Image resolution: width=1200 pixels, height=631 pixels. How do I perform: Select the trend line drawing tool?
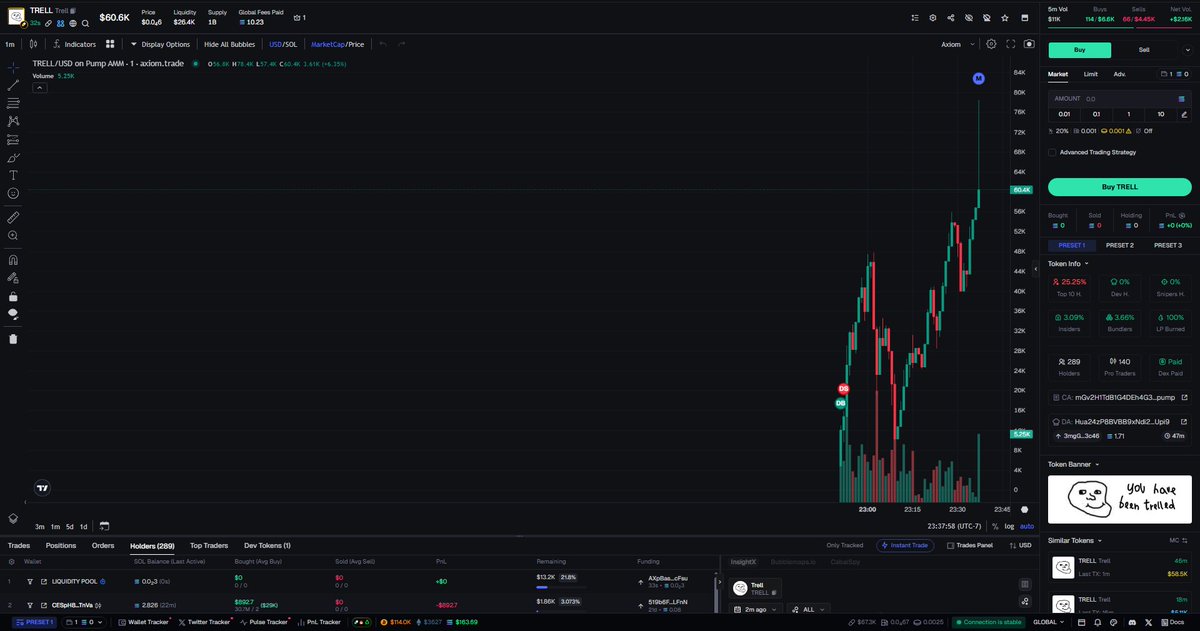(x=13, y=86)
